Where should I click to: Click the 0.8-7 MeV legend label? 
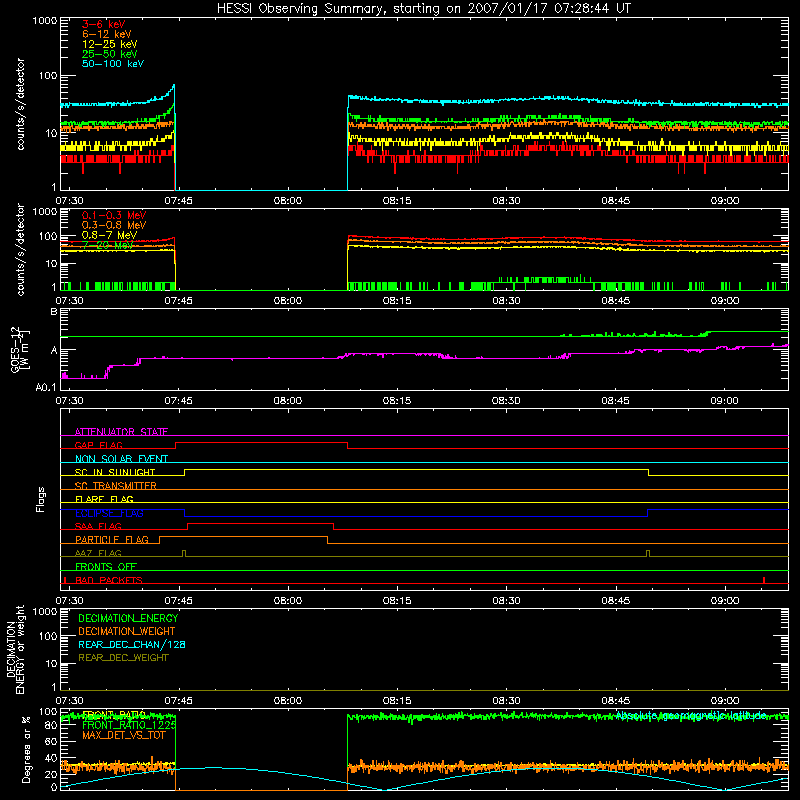tap(109, 235)
